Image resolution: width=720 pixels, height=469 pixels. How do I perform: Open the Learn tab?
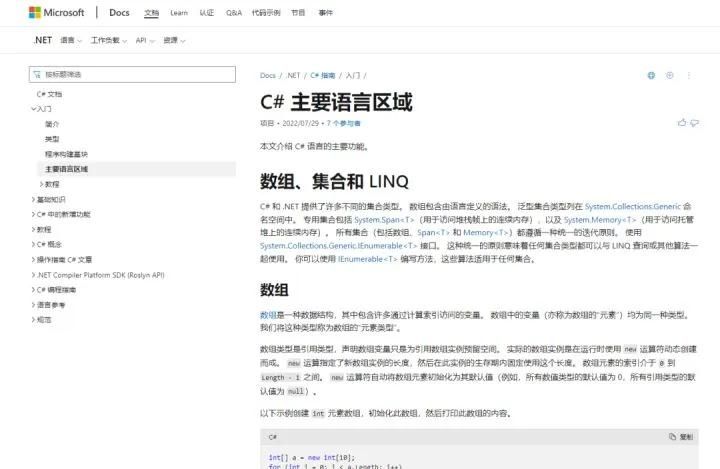tap(179, 13)
